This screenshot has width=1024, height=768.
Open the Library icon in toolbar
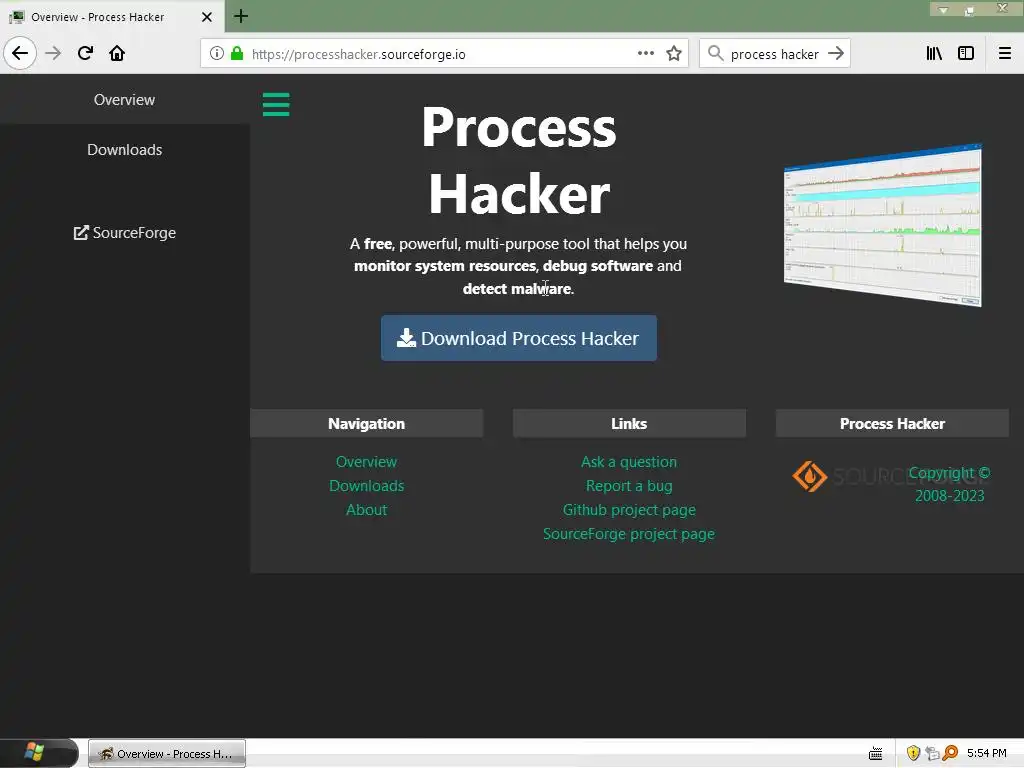pos(934,54)
